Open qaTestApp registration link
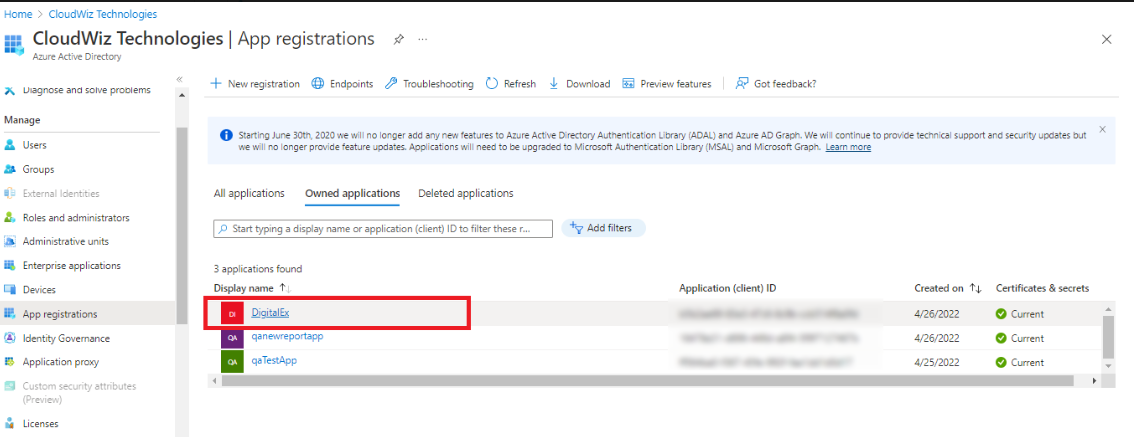Screen dimensions: 1134x437 (273, 360)
